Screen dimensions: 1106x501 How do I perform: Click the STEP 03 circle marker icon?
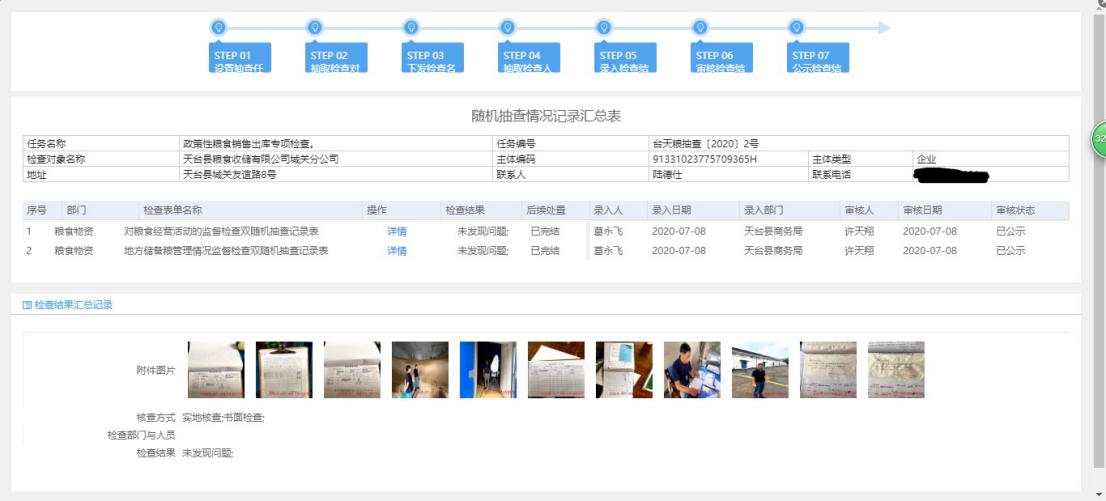[x=411, y=28]
